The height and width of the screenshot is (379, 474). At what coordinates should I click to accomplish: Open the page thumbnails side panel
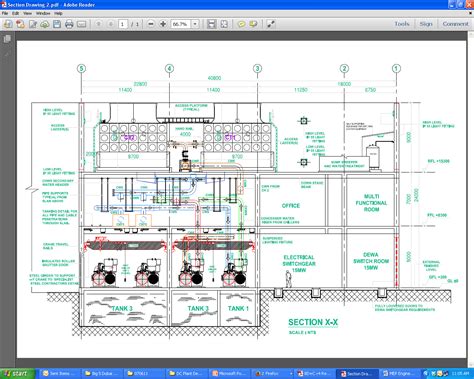point(7,39)
